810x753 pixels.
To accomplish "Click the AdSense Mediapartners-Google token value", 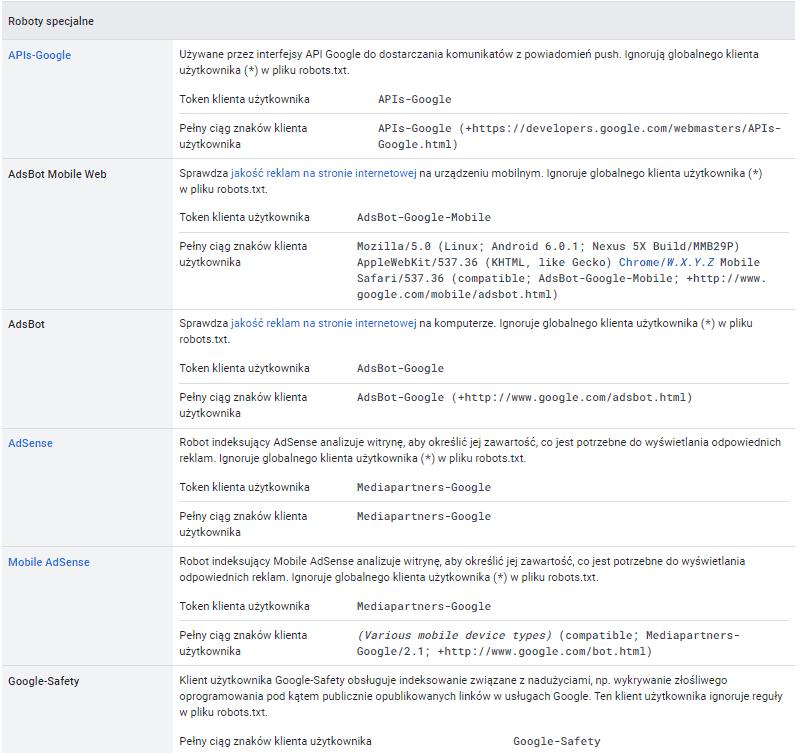I will [x=424, y=487].
